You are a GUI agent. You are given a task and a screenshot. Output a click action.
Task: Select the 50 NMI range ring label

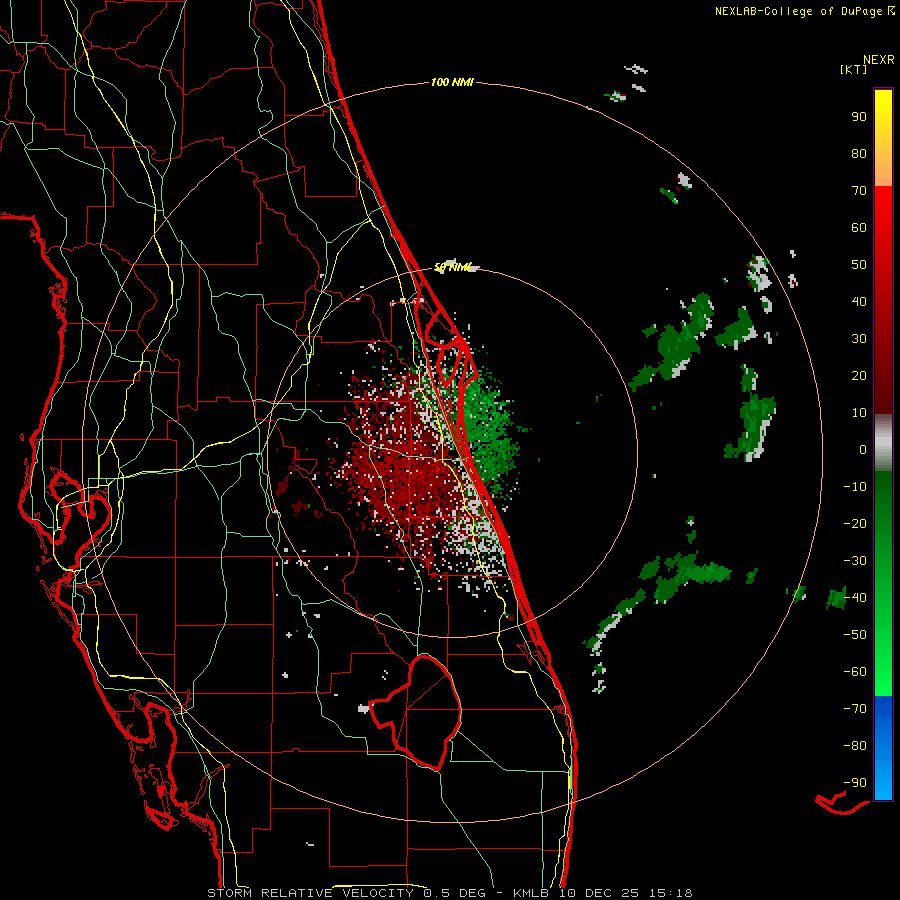tap(452, 267)
